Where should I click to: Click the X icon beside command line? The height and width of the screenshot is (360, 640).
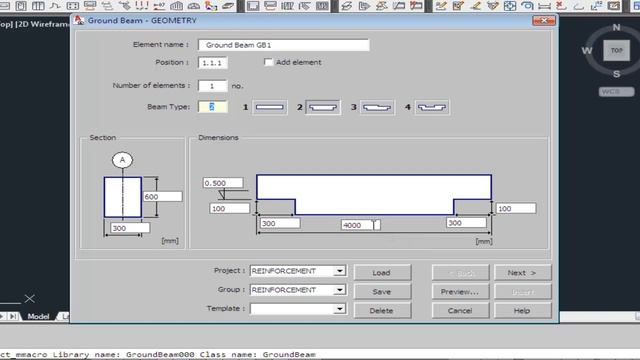[29, 298]
